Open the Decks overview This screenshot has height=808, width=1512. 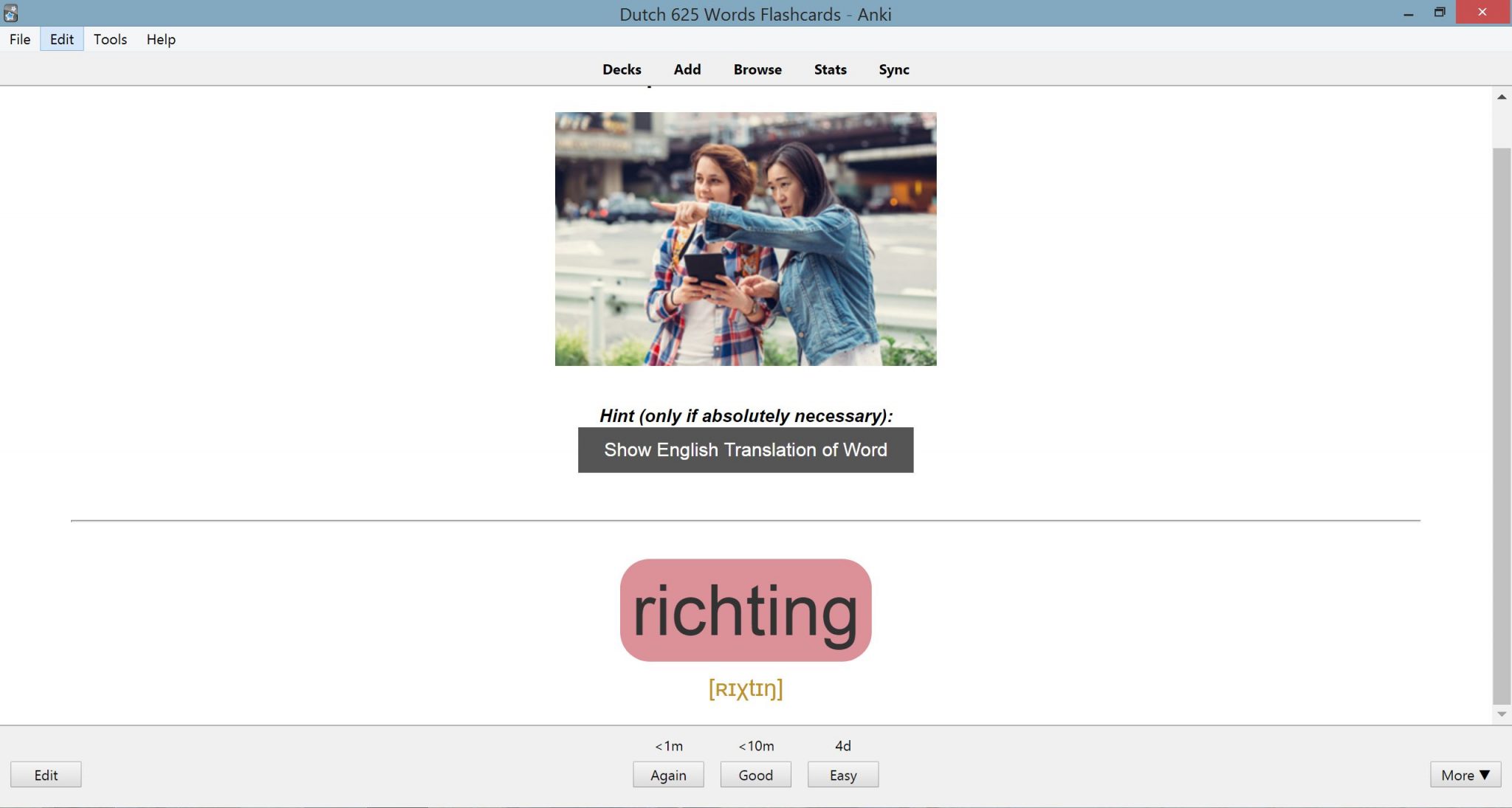[622, 69]
